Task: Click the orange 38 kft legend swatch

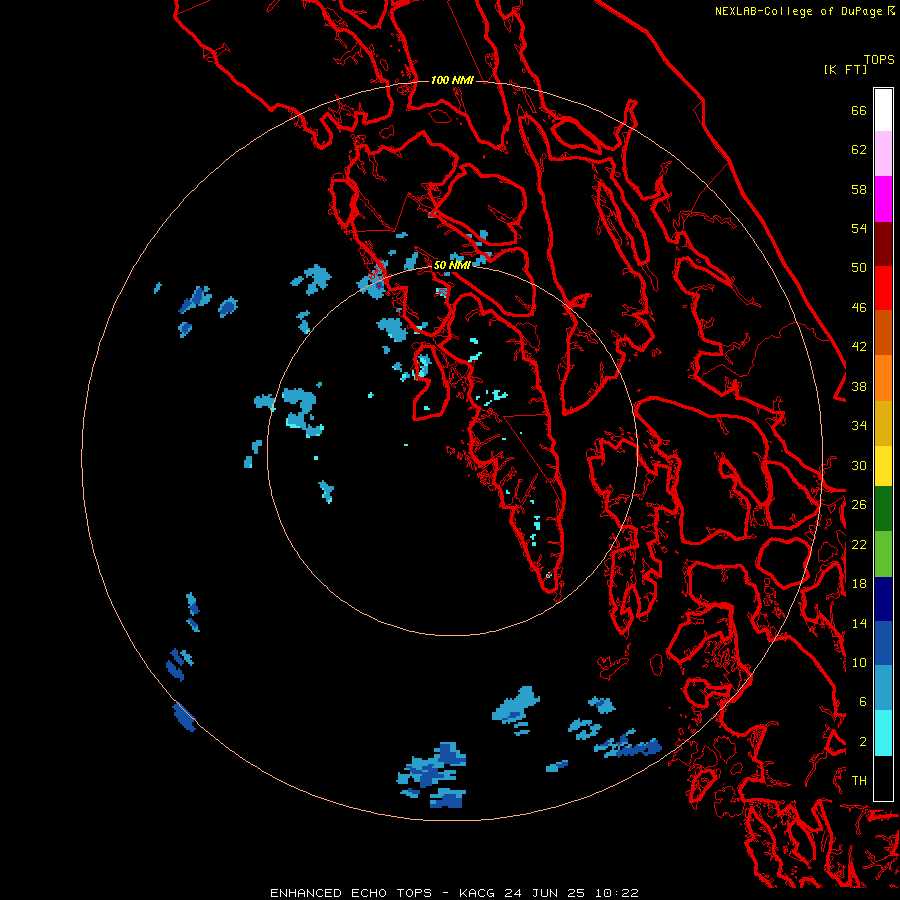Action: (x=883, y=378)
